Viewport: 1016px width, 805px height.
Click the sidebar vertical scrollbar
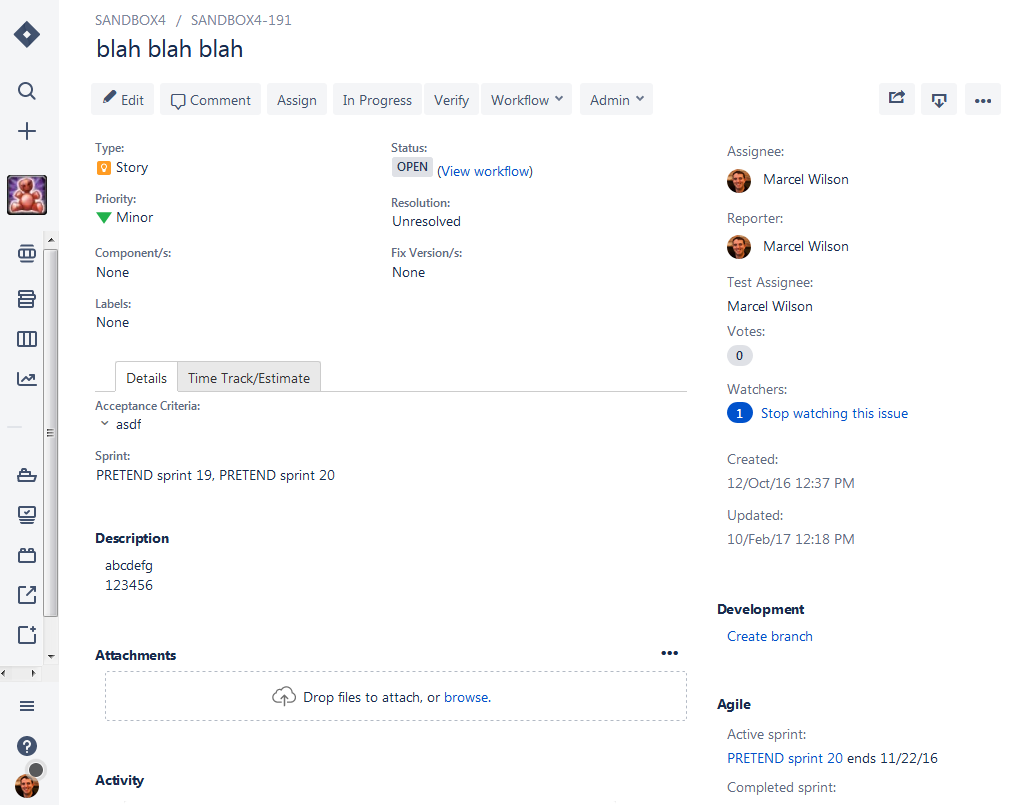click(51, 432)
